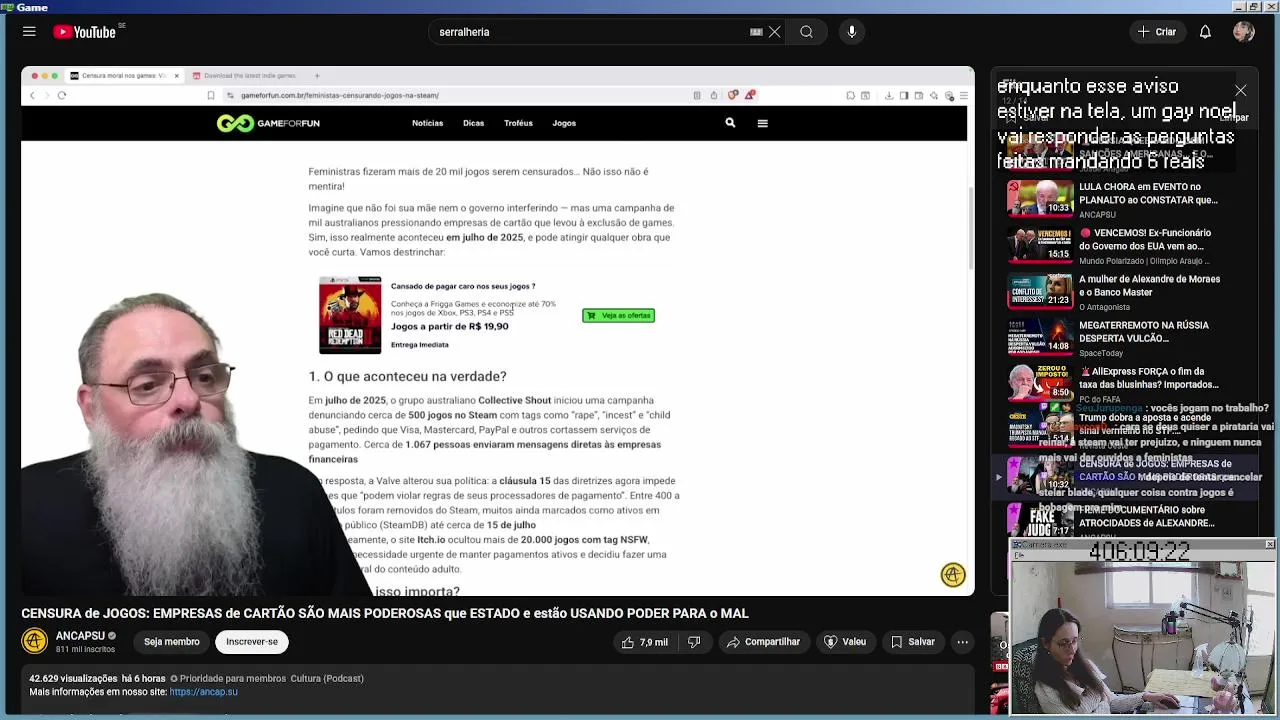Open the ANCAPSU channel avatar
1280x720 pixels.
pyautogui.click(x=35, y=641)
